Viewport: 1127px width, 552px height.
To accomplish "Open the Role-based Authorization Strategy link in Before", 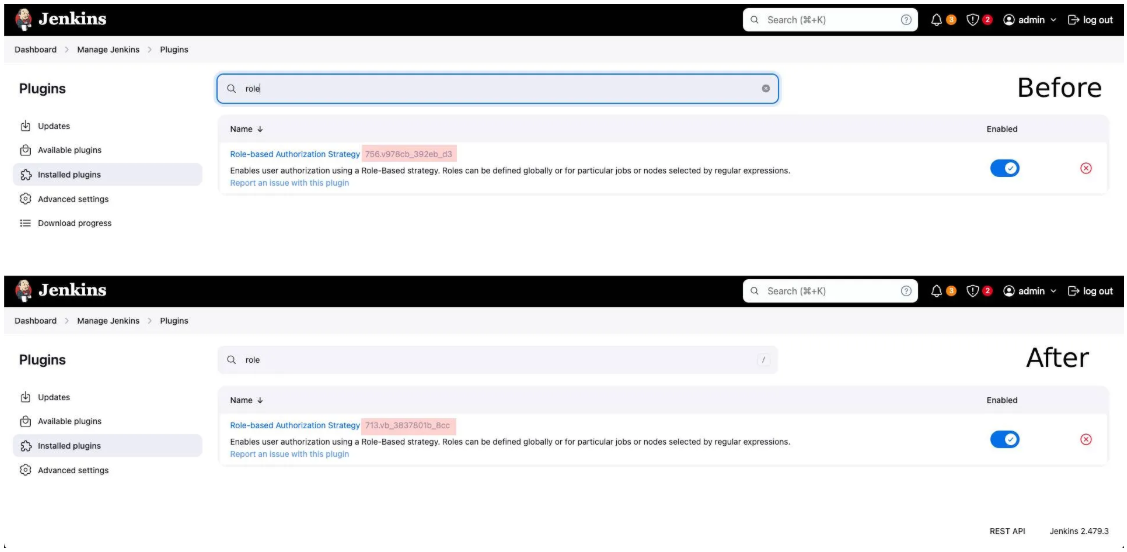I will 295,154.
